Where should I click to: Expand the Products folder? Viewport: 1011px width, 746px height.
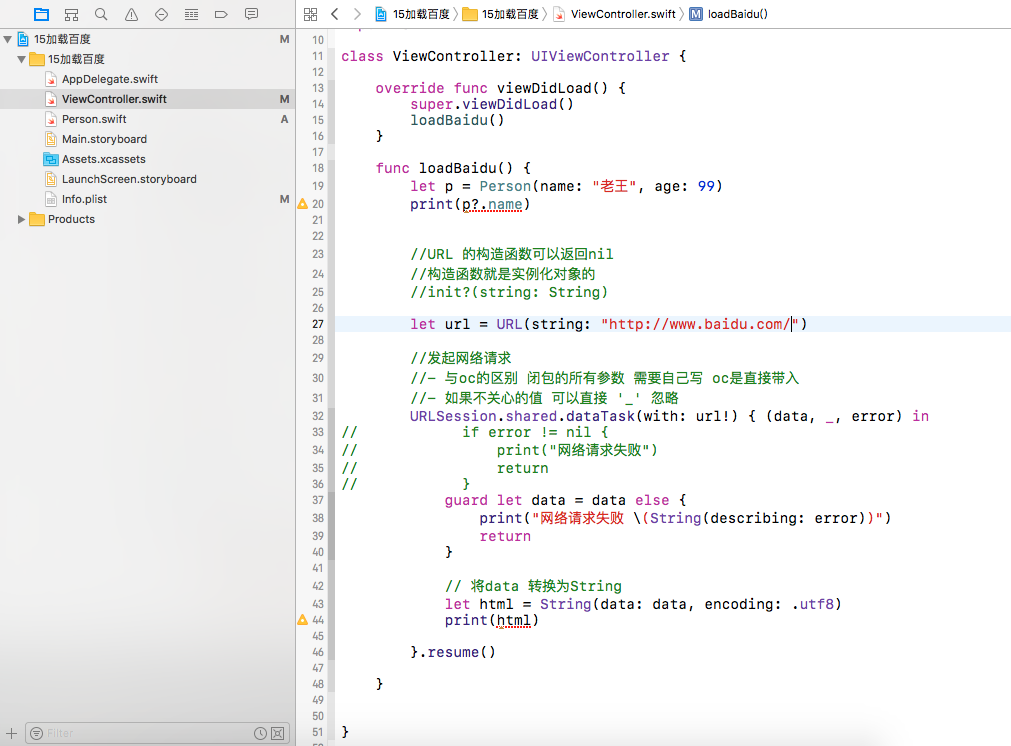(21, 219)
